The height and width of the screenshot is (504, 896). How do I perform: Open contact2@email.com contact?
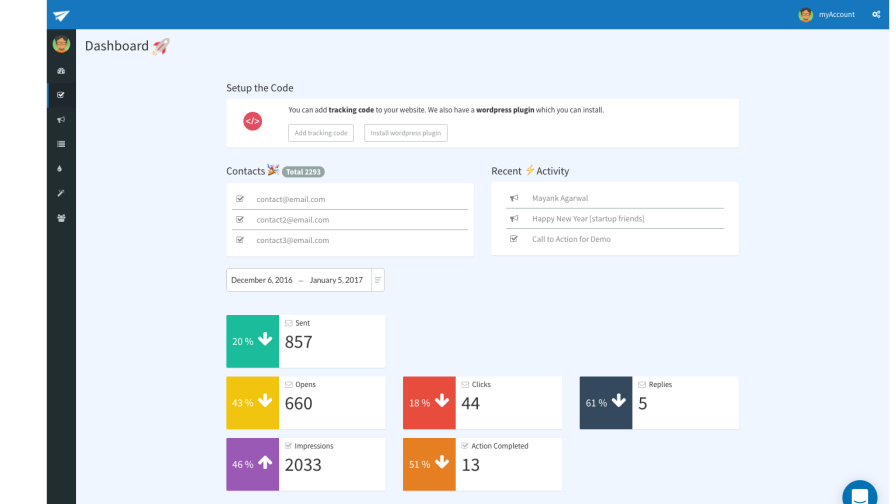[x=293, y=220]
